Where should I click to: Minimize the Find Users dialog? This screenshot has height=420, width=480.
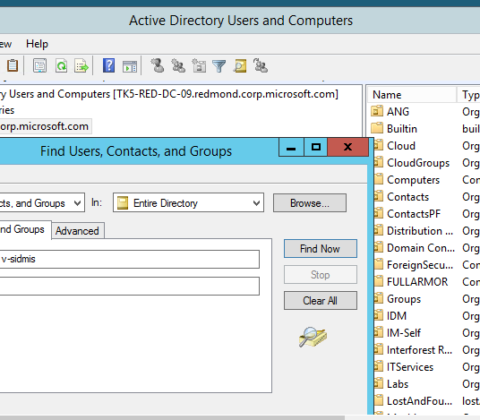point(291,147)
